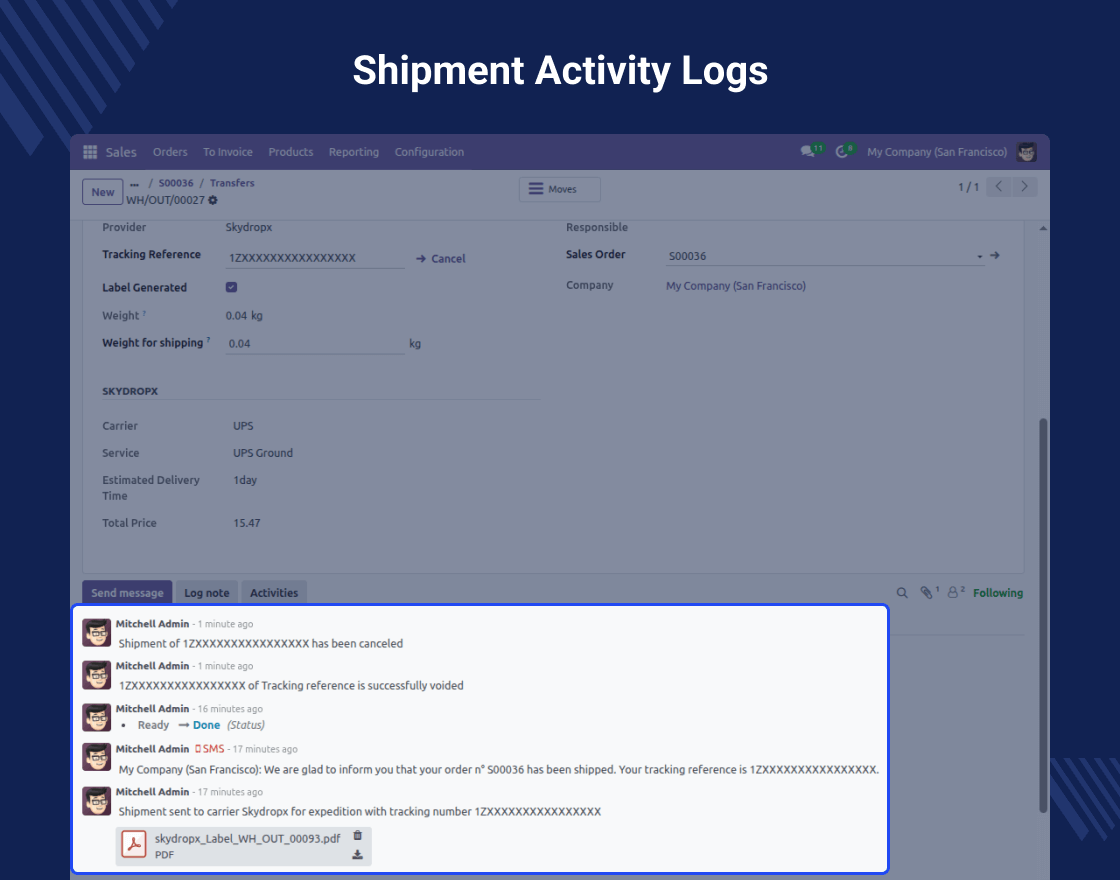The image size is (1120, 880).
Task: Click the Tracking Reference input field
Action: click(x=315, y=258)
